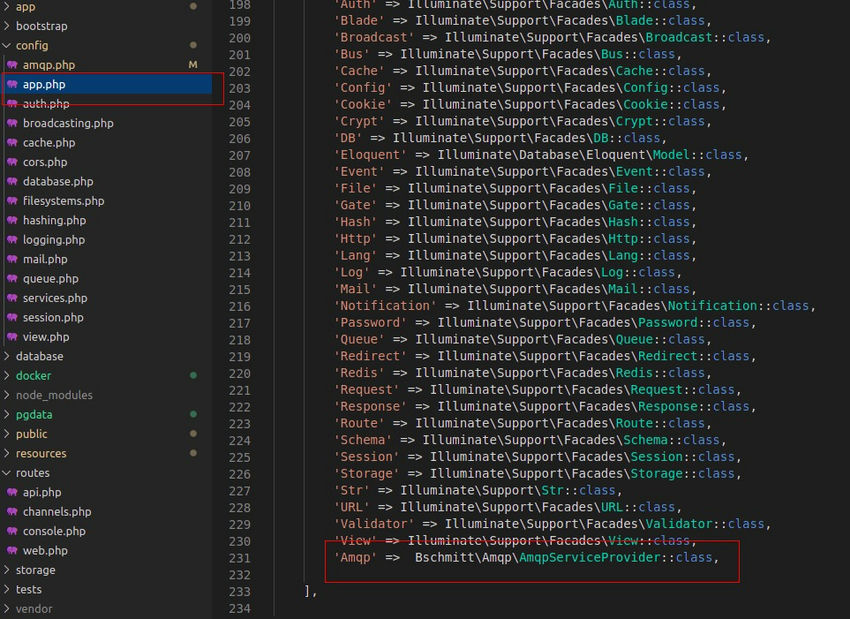Click the PHP icon beside console.php
Image resolution: width=850 pixels, height=619 pixels.
click(x=12, y=531)
